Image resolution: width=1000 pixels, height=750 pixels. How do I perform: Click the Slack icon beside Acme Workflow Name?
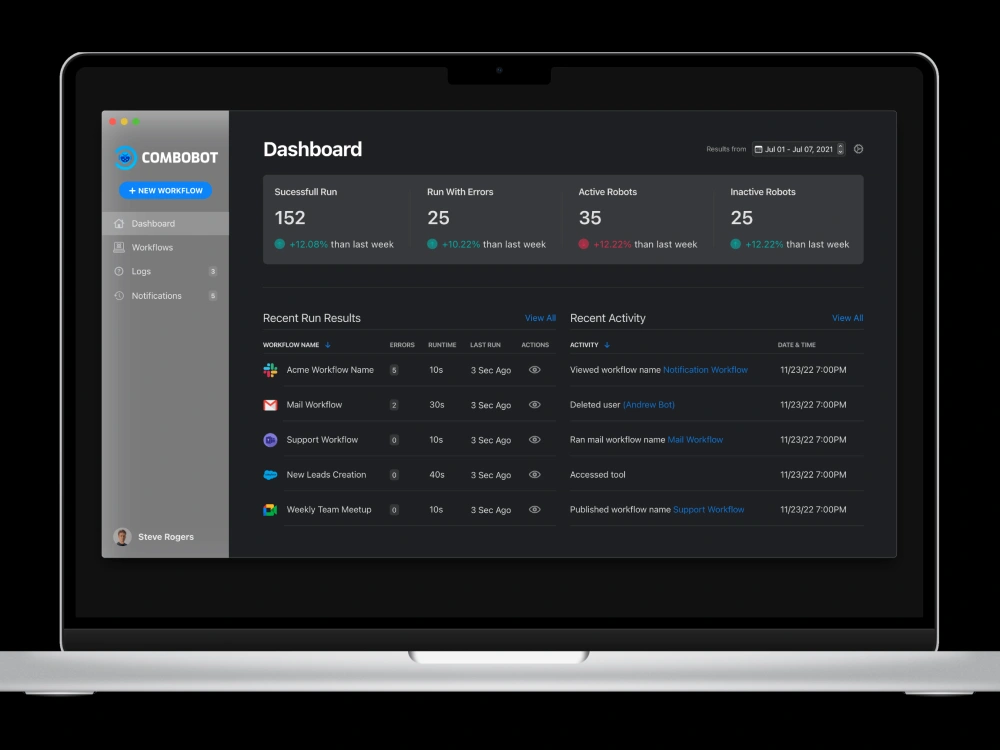[270, 370]
